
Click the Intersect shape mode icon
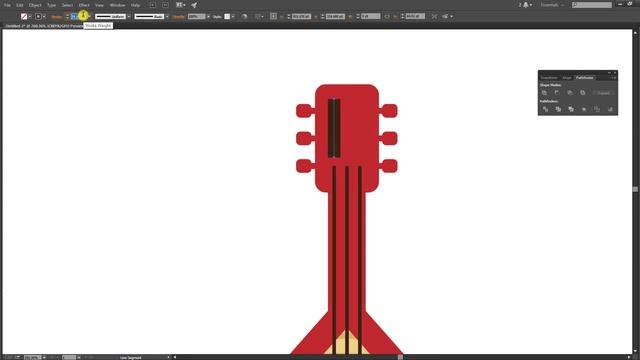tap(570, 93)
